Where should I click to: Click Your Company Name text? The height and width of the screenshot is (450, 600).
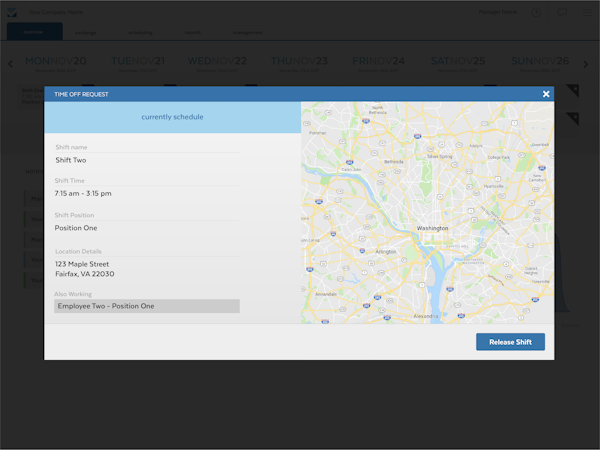coord(56,12)
